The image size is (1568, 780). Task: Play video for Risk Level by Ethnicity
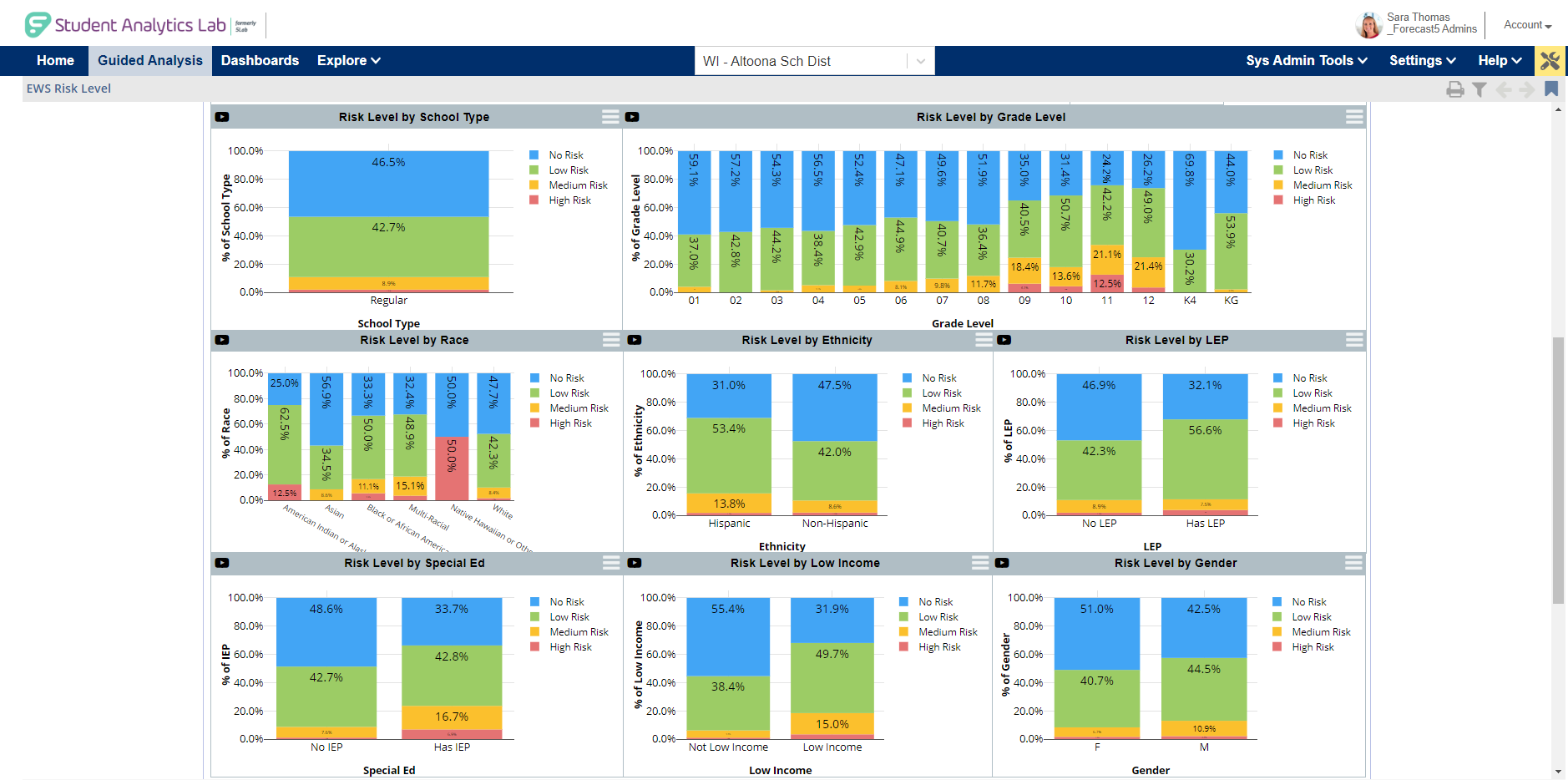[635, 340]
